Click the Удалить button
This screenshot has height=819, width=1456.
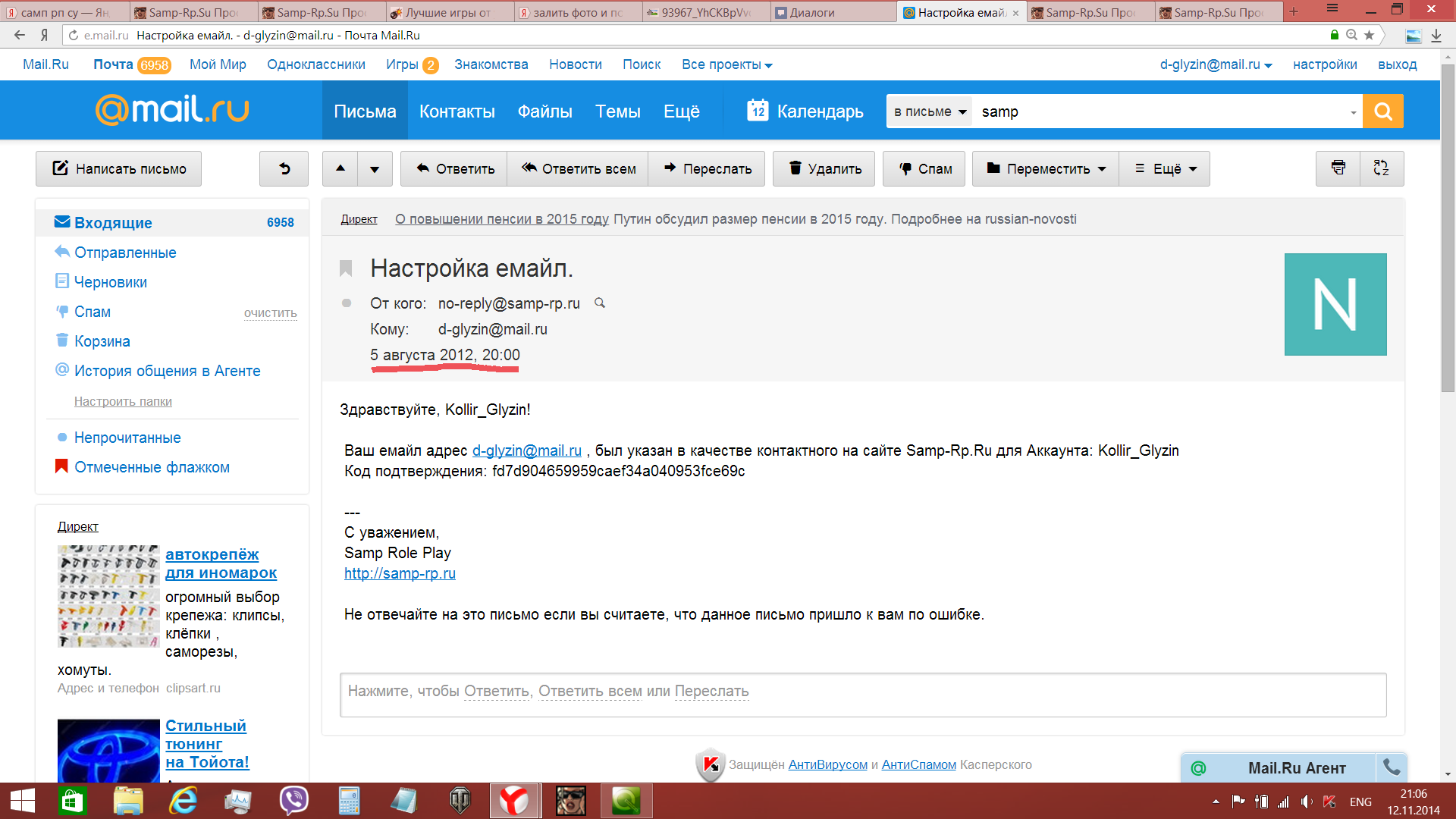point(824,168)
